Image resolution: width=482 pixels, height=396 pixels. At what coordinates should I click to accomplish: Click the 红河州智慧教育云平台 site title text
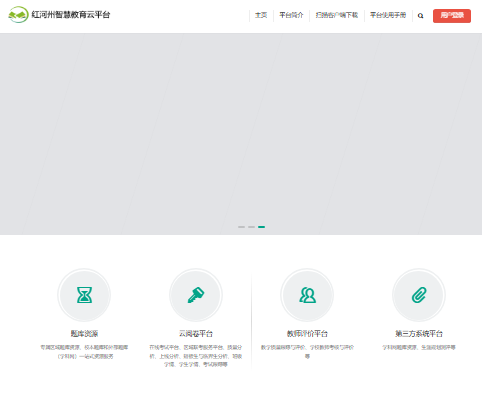71,15
